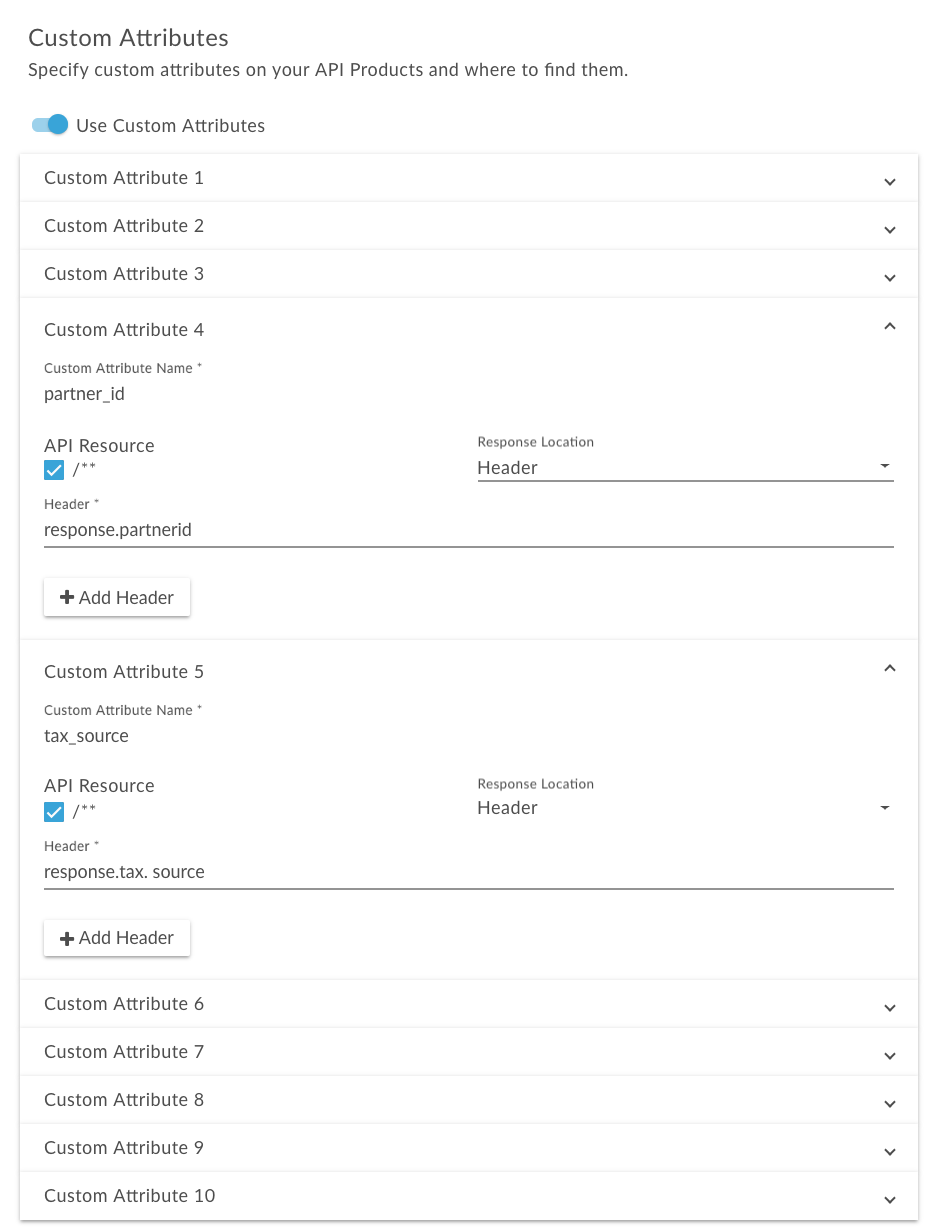
Task: Collapse Custom Attribute 5 using the up chevron
Action: pos(889,668)
